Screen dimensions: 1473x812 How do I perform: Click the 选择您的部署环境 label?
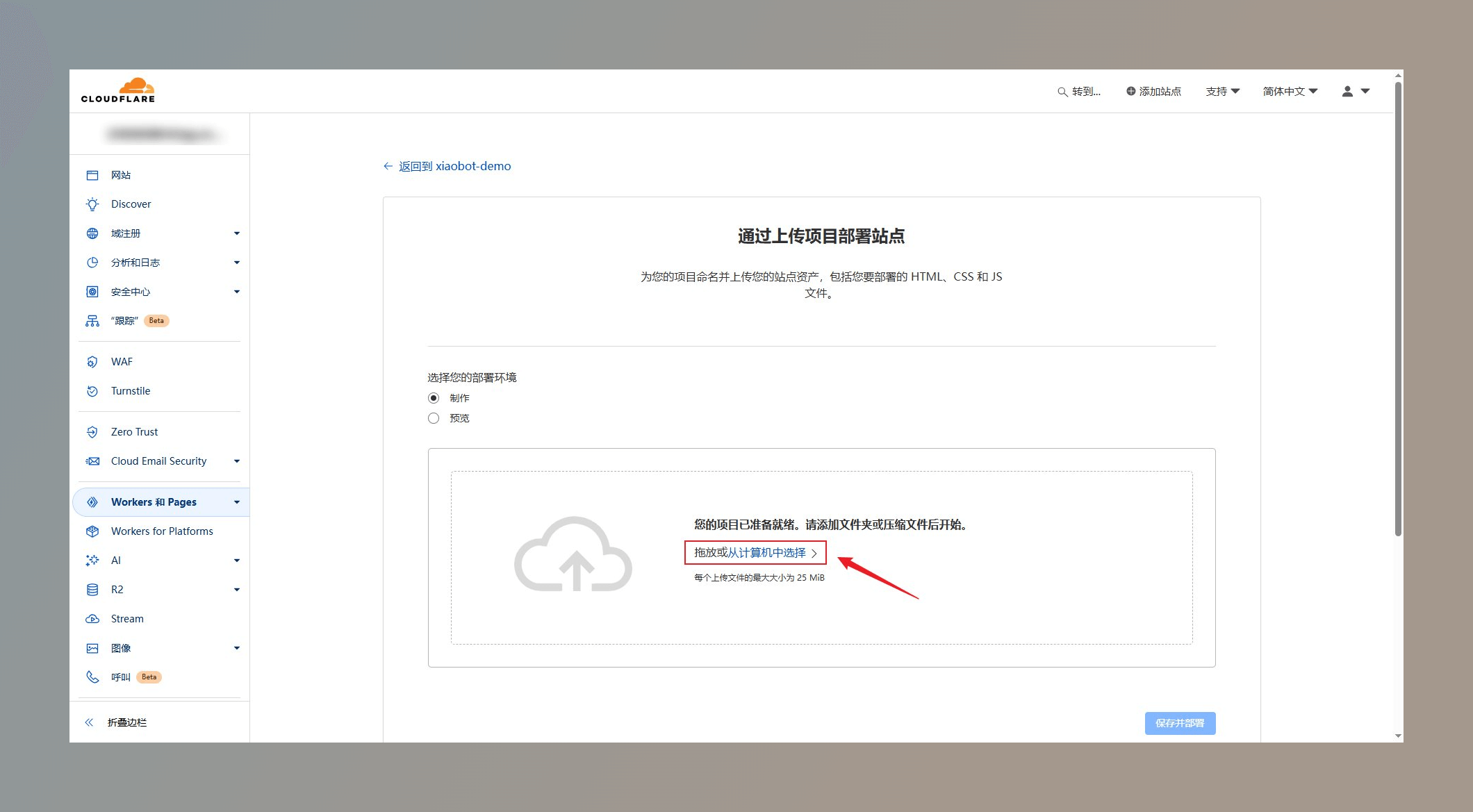click(x=472, y=377)
